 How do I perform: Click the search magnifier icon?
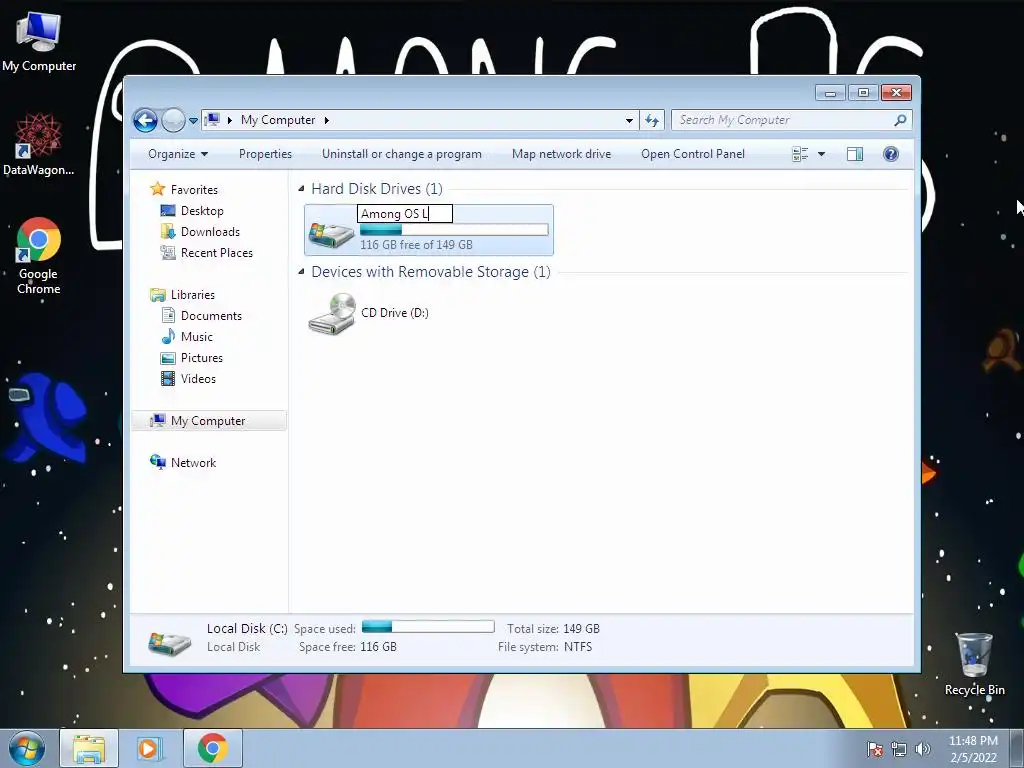[901, 120]
